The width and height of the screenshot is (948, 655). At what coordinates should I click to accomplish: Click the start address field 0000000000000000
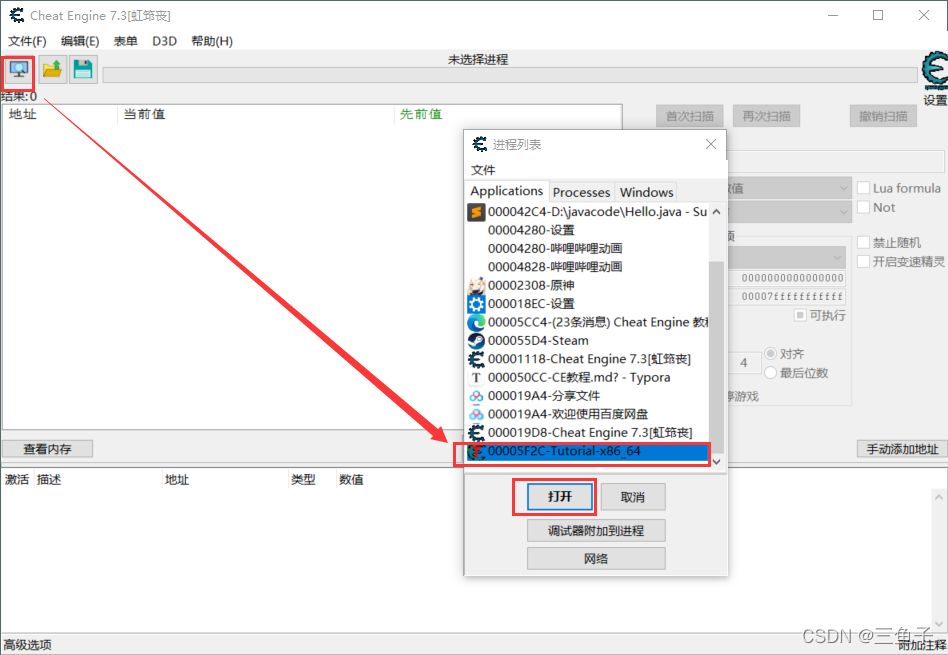786,278
